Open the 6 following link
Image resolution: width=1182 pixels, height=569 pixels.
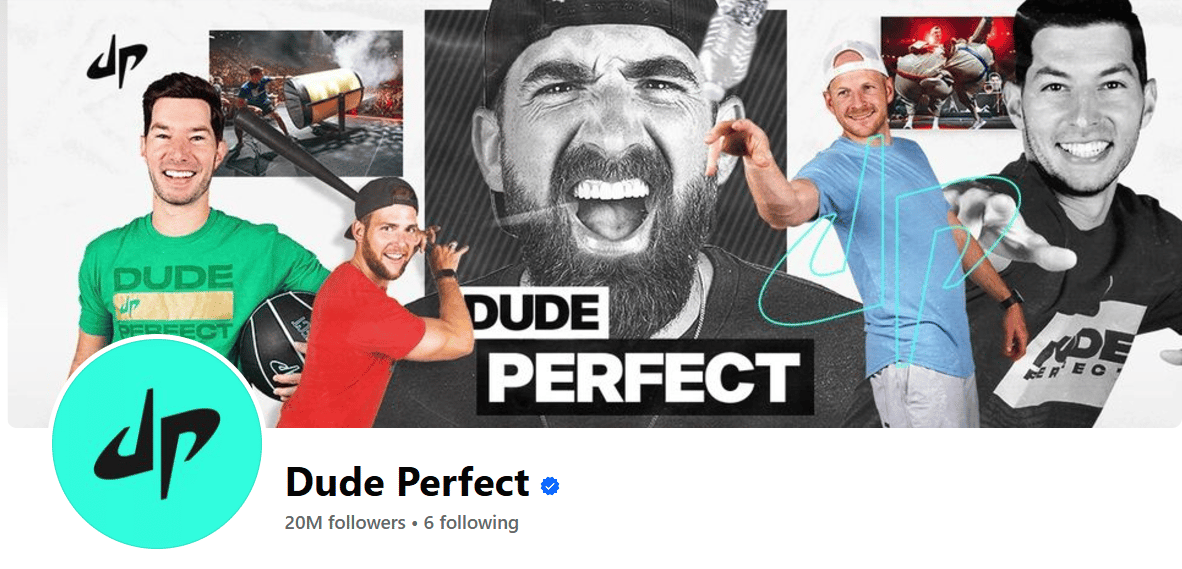(471, 522)
